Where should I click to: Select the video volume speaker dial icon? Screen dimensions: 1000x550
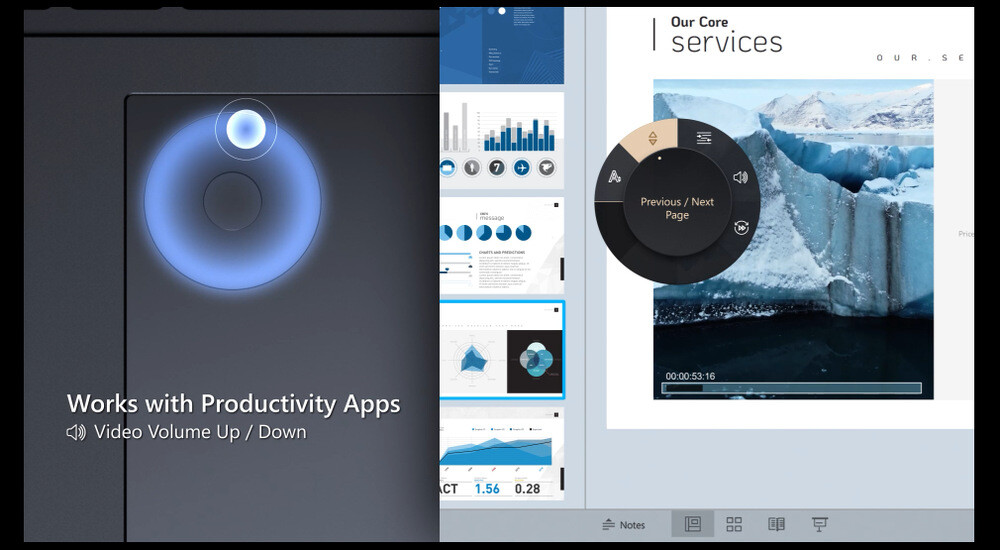point(740,178)
